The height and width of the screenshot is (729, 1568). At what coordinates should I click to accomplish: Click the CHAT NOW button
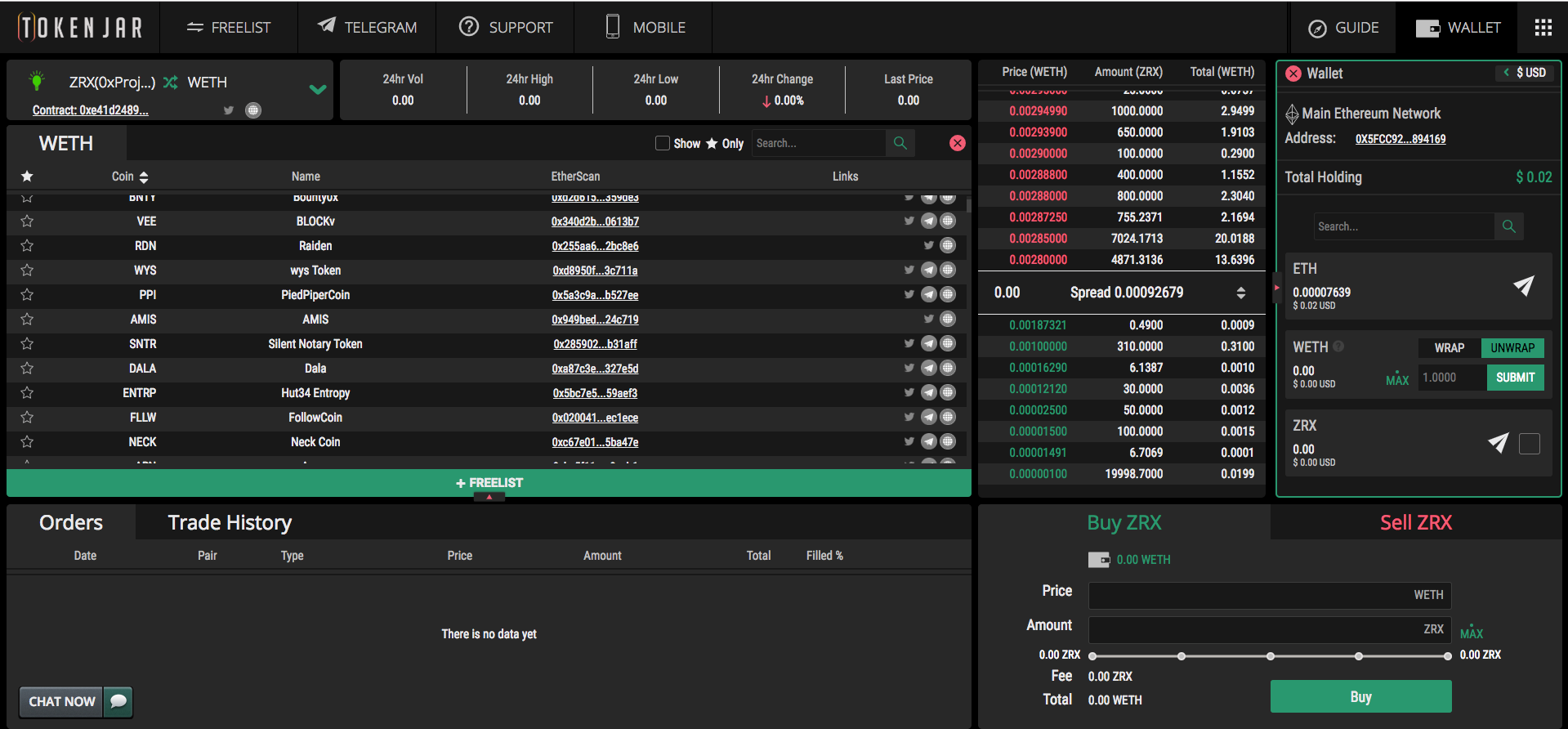pos(62,701)
